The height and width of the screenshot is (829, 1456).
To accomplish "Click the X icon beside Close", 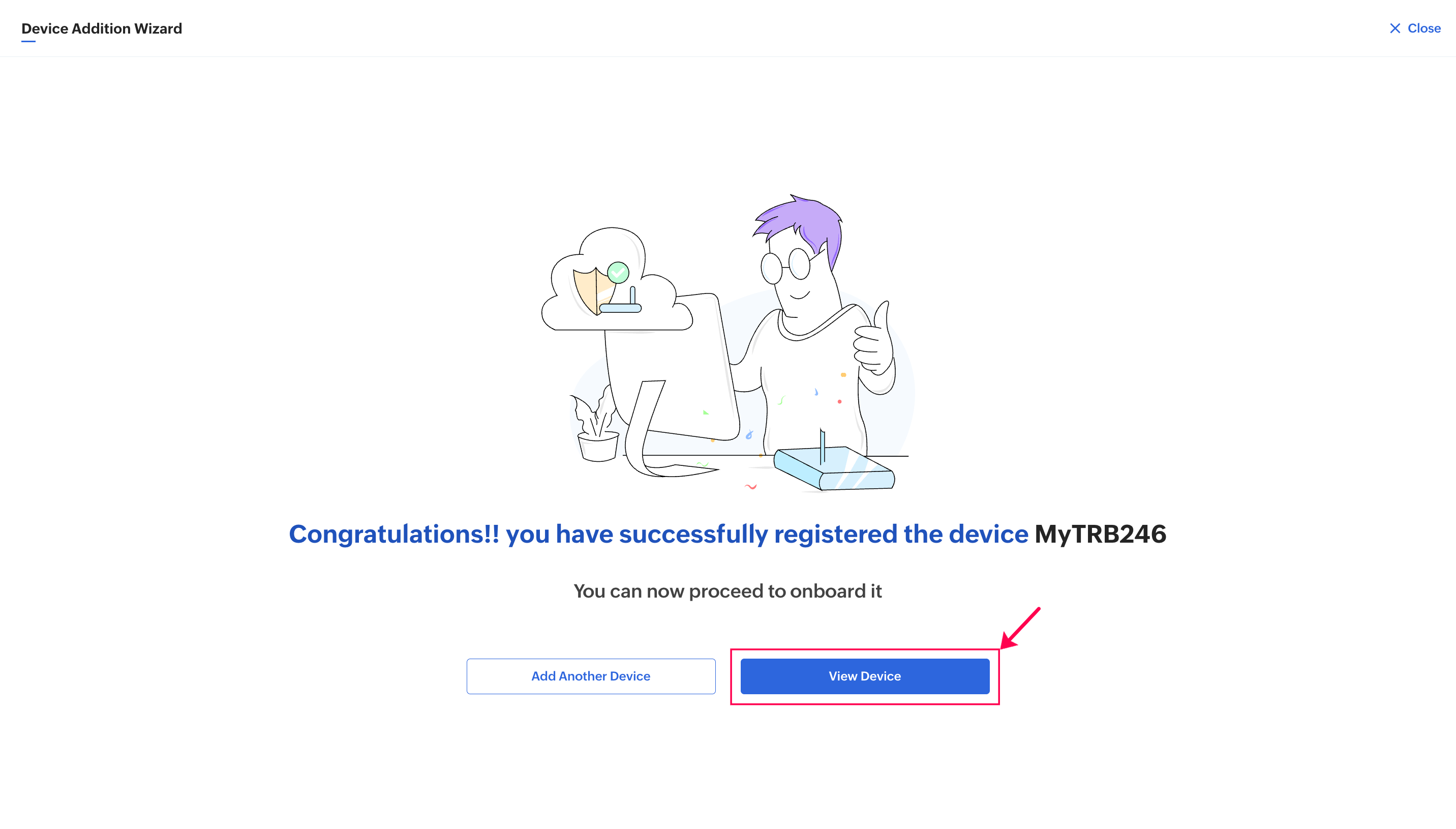I will pos(1394,28).
